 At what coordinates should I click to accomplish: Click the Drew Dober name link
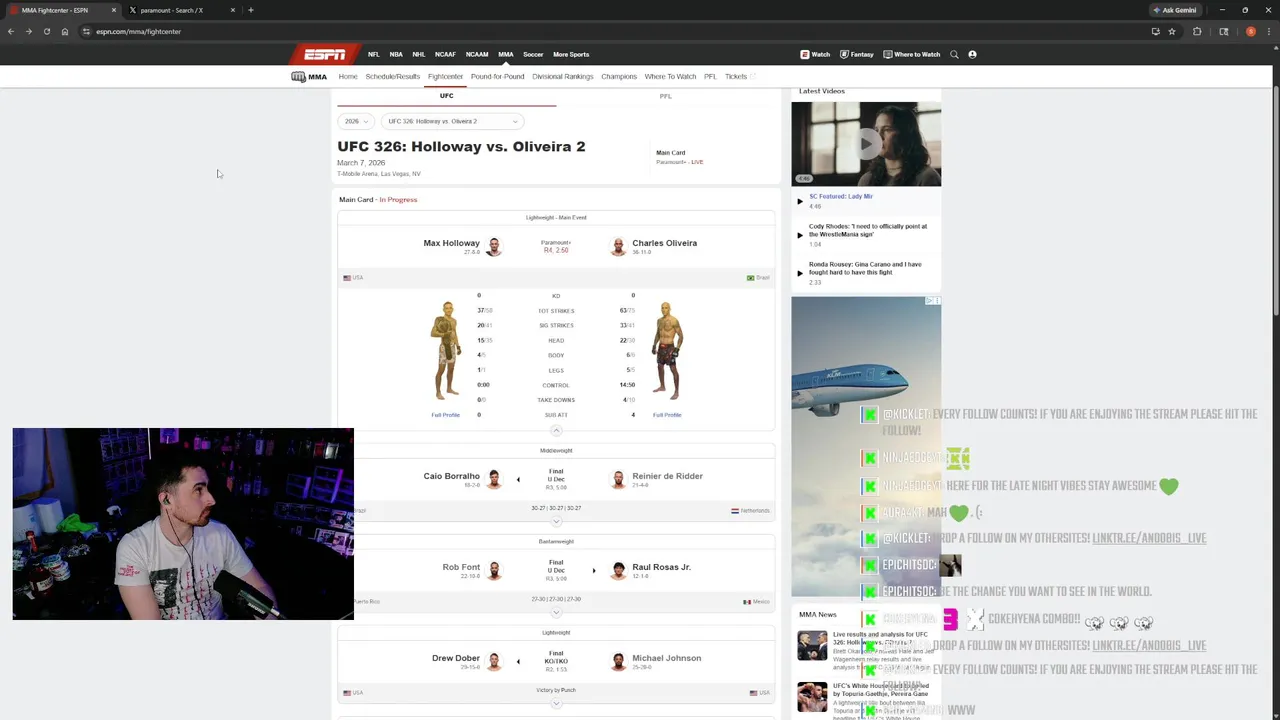456,658
